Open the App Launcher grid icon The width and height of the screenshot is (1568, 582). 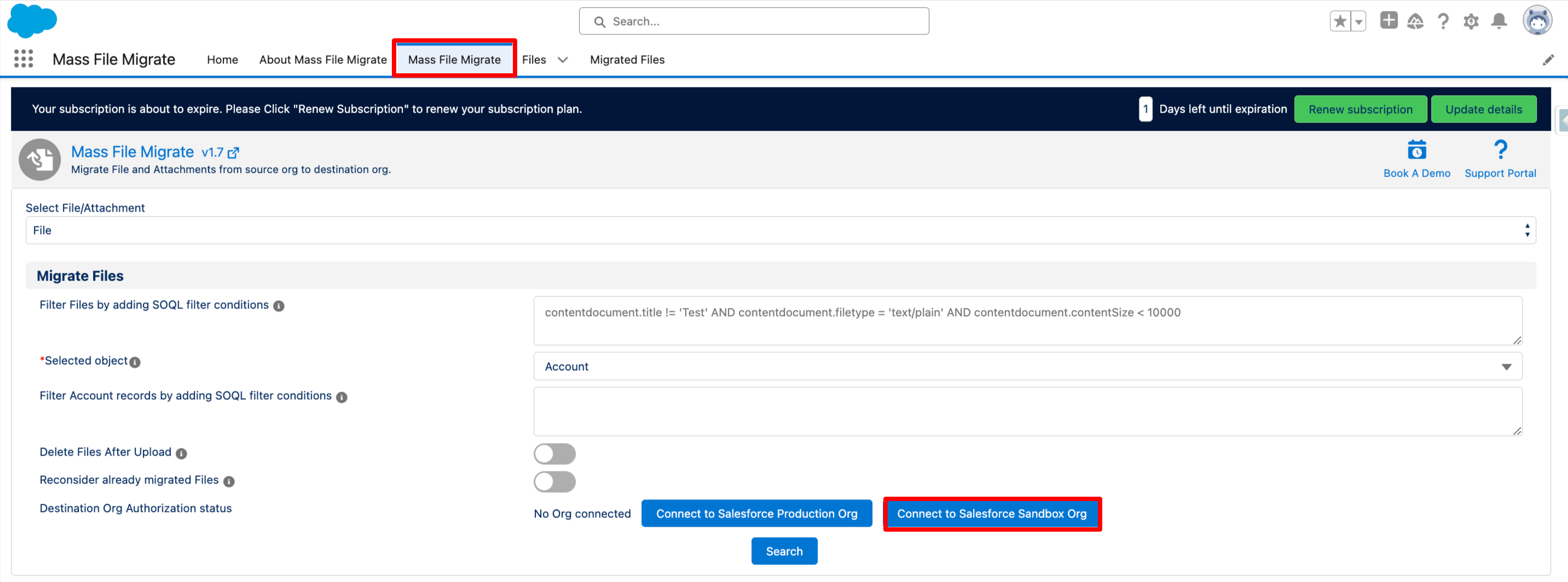click(x=23, y=59)
